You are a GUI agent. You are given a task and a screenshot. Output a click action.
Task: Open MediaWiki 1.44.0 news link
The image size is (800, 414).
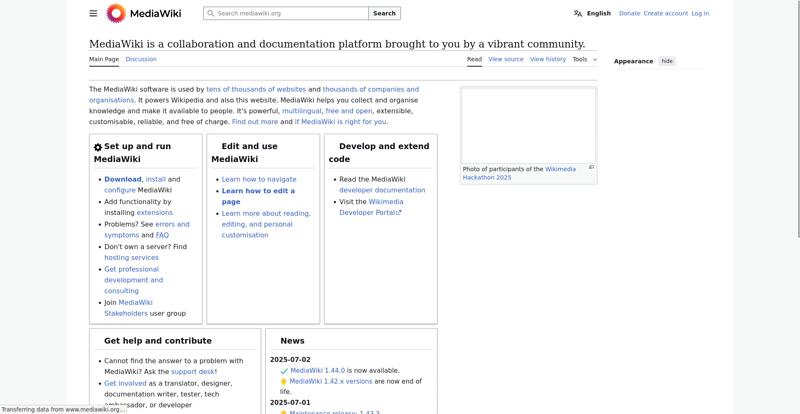tap(317, 371)
